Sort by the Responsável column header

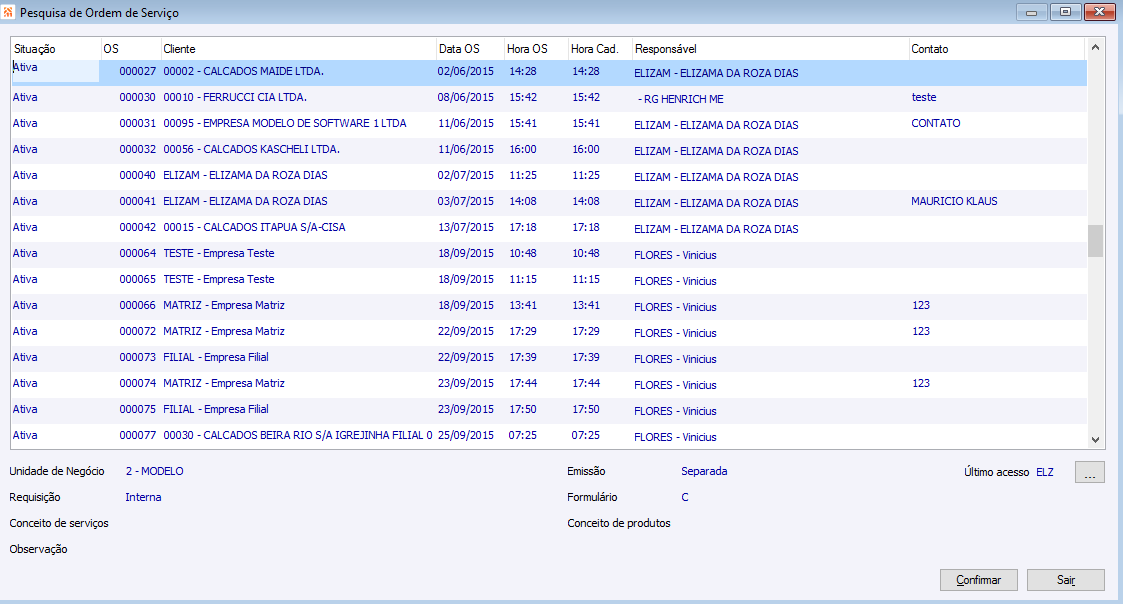point(771,49)
